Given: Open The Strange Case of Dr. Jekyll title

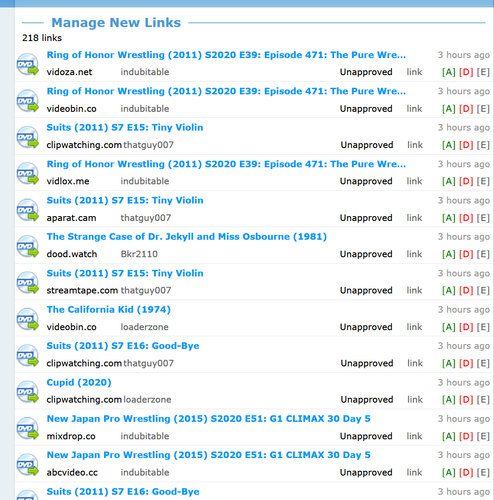Looking at the screenshot, I should click(187, 237).
